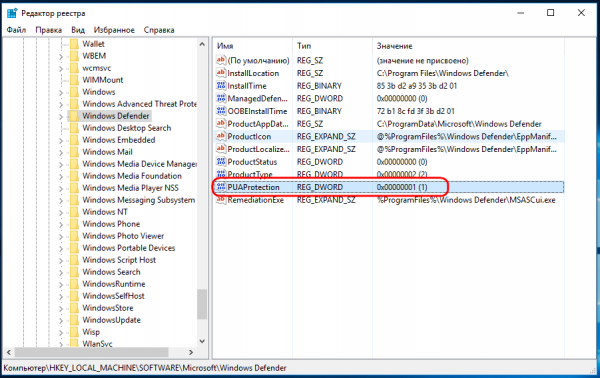Click the tree scroll up arrow

coord(202,44)
